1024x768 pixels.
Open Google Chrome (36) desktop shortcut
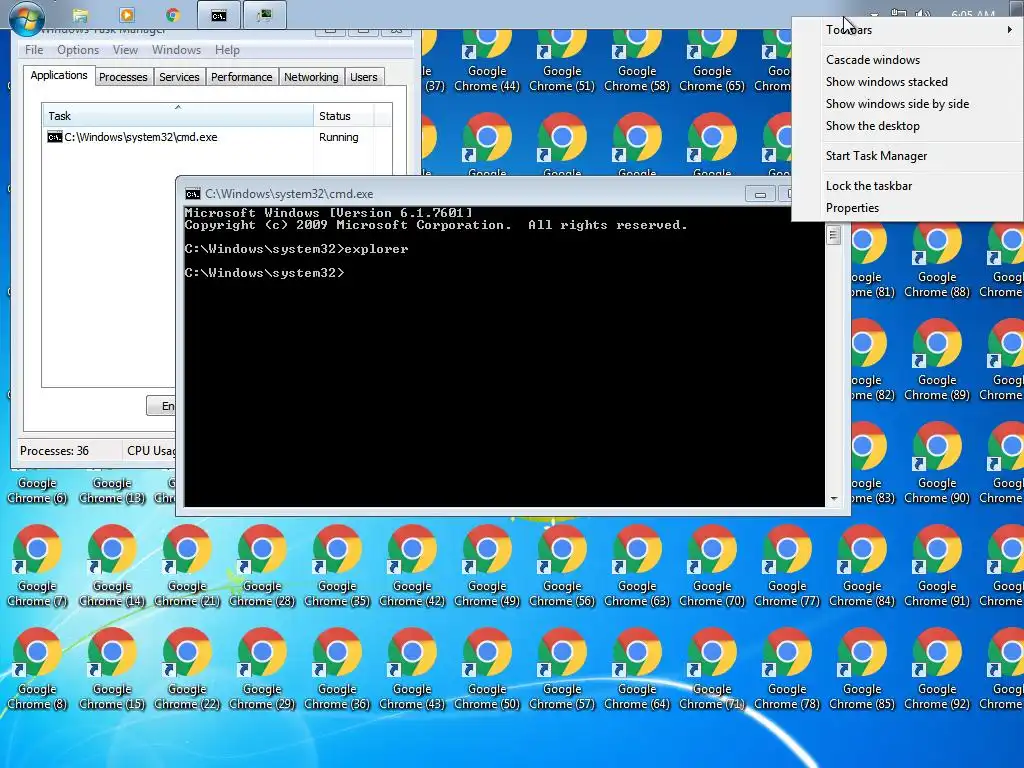[337, 669]
